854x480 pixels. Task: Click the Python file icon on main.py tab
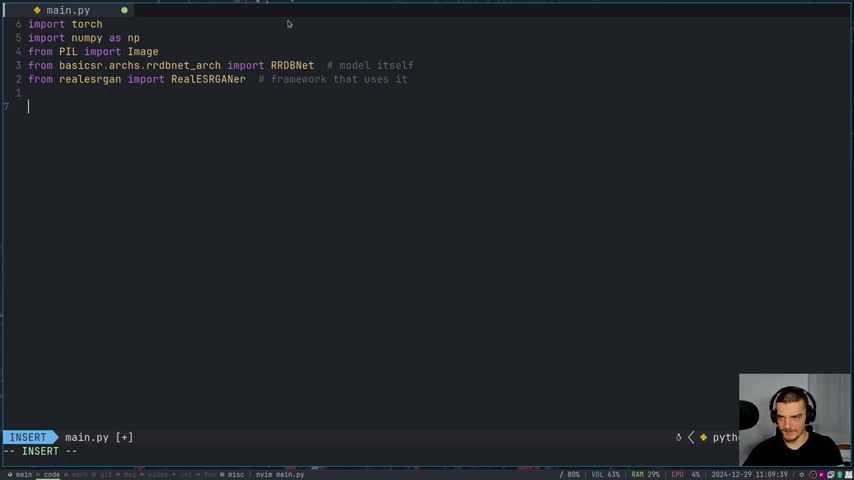tap(37, 10)
